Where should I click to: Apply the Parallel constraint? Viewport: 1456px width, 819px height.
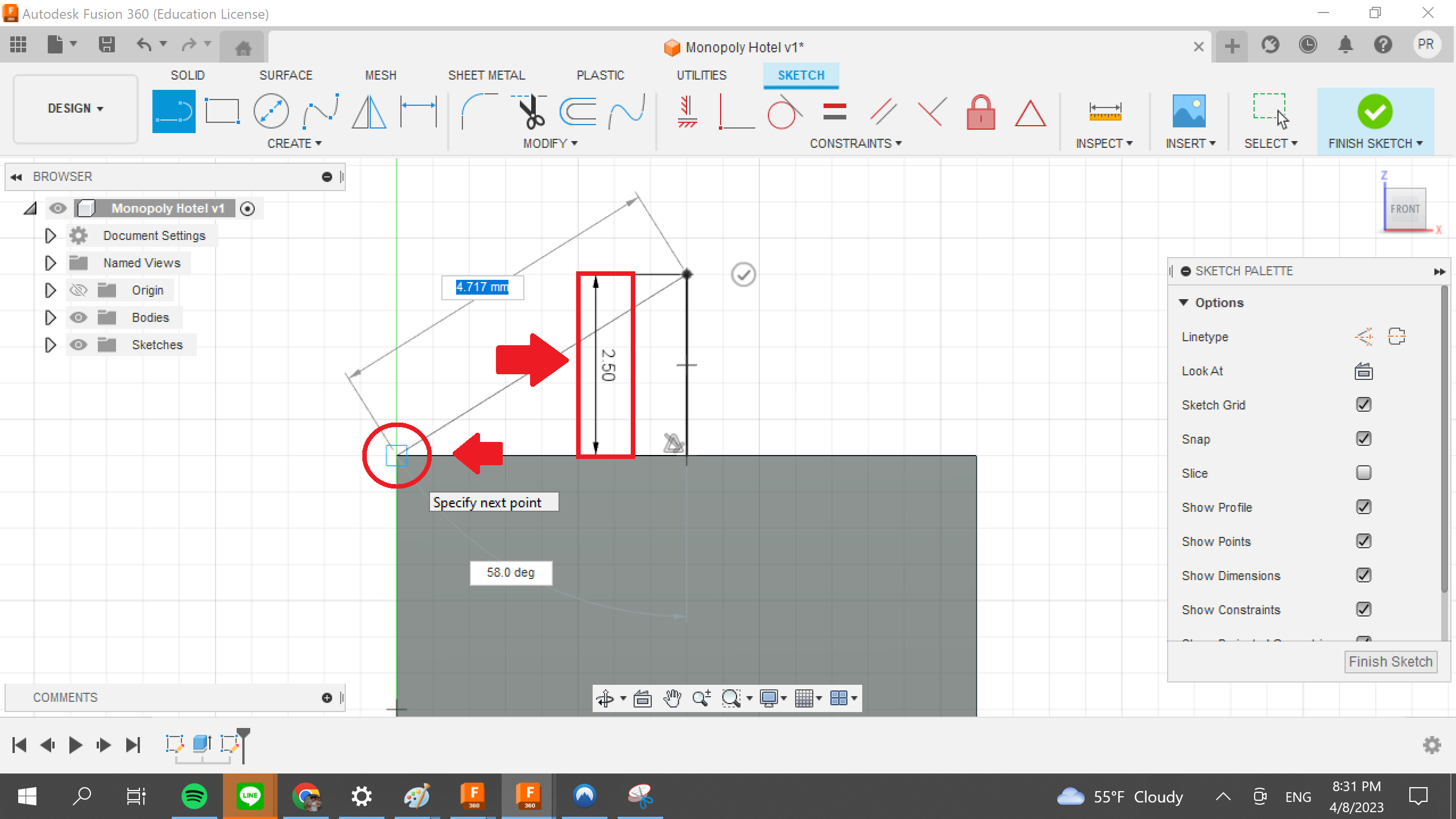[883, 111]
